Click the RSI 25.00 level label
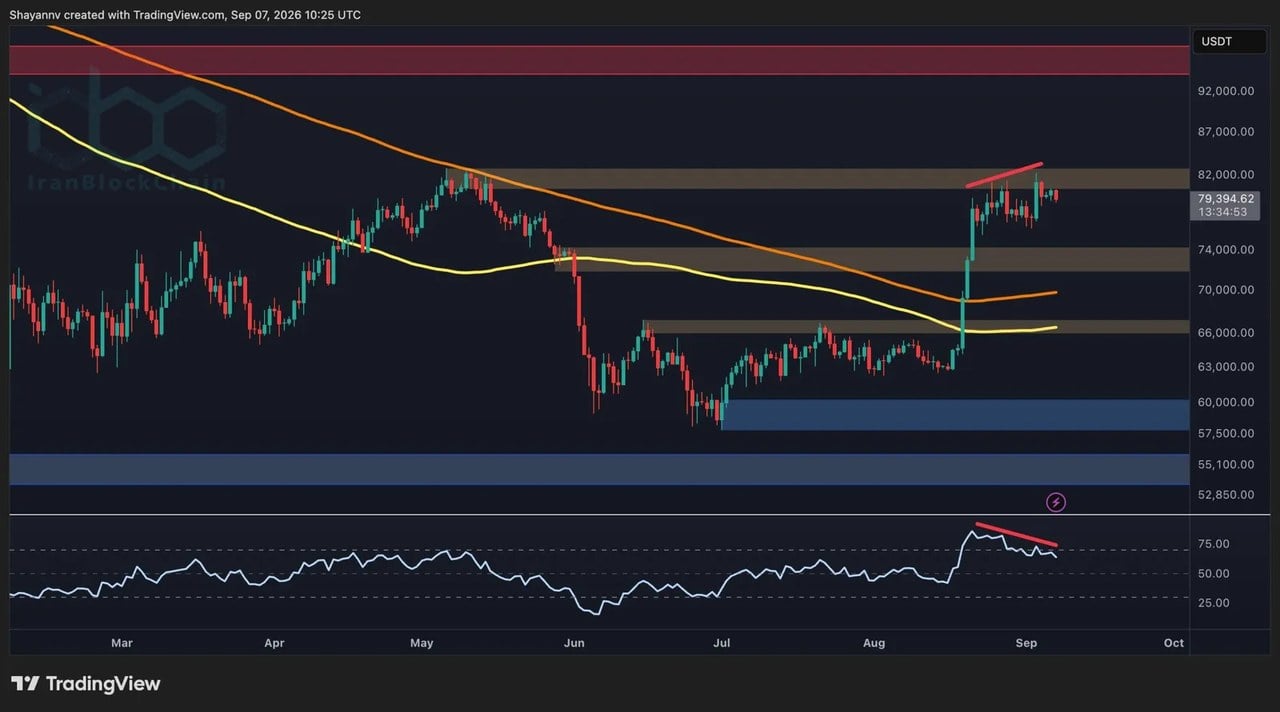 [1214, 603]
